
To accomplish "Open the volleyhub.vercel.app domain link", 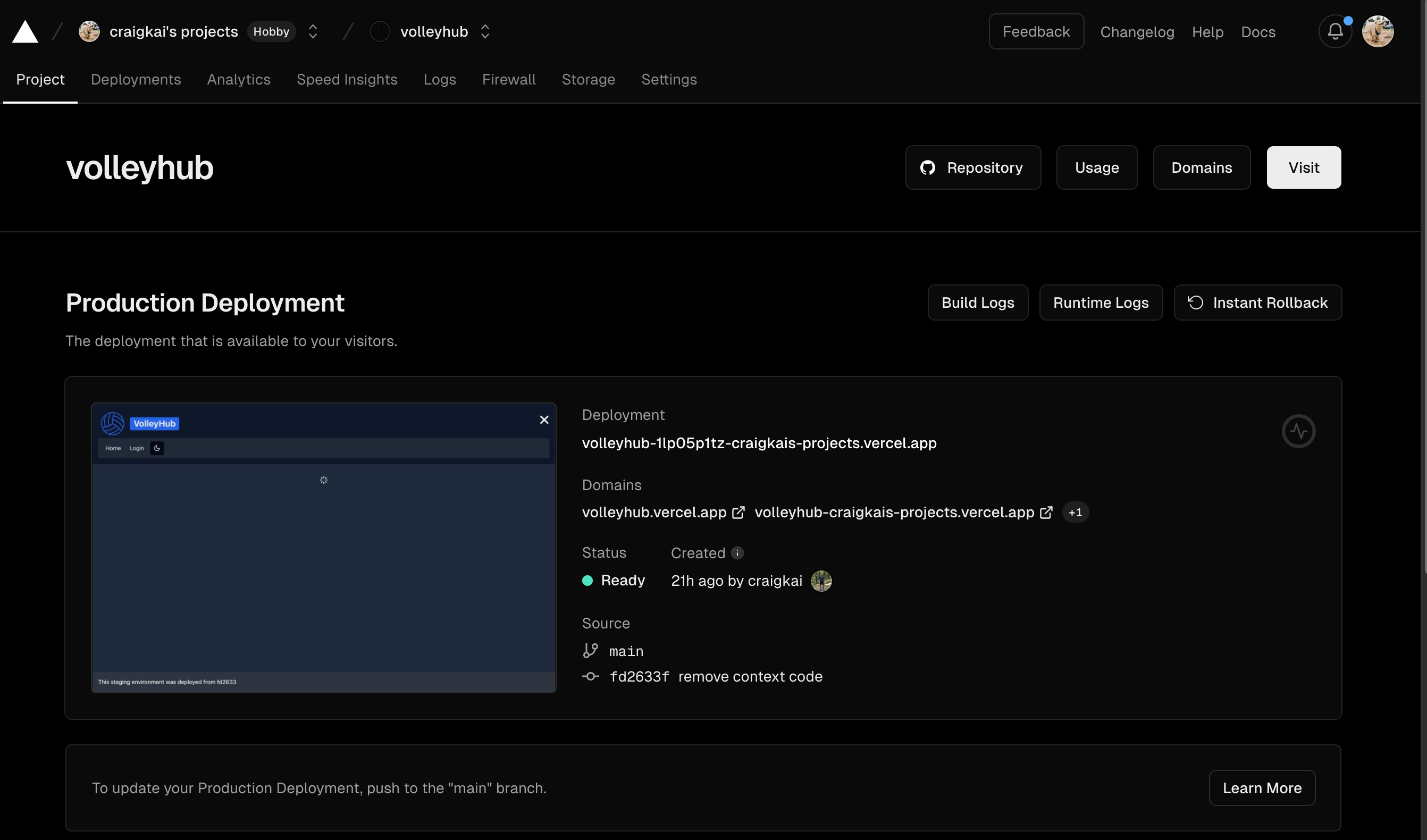I will (654, 513).
